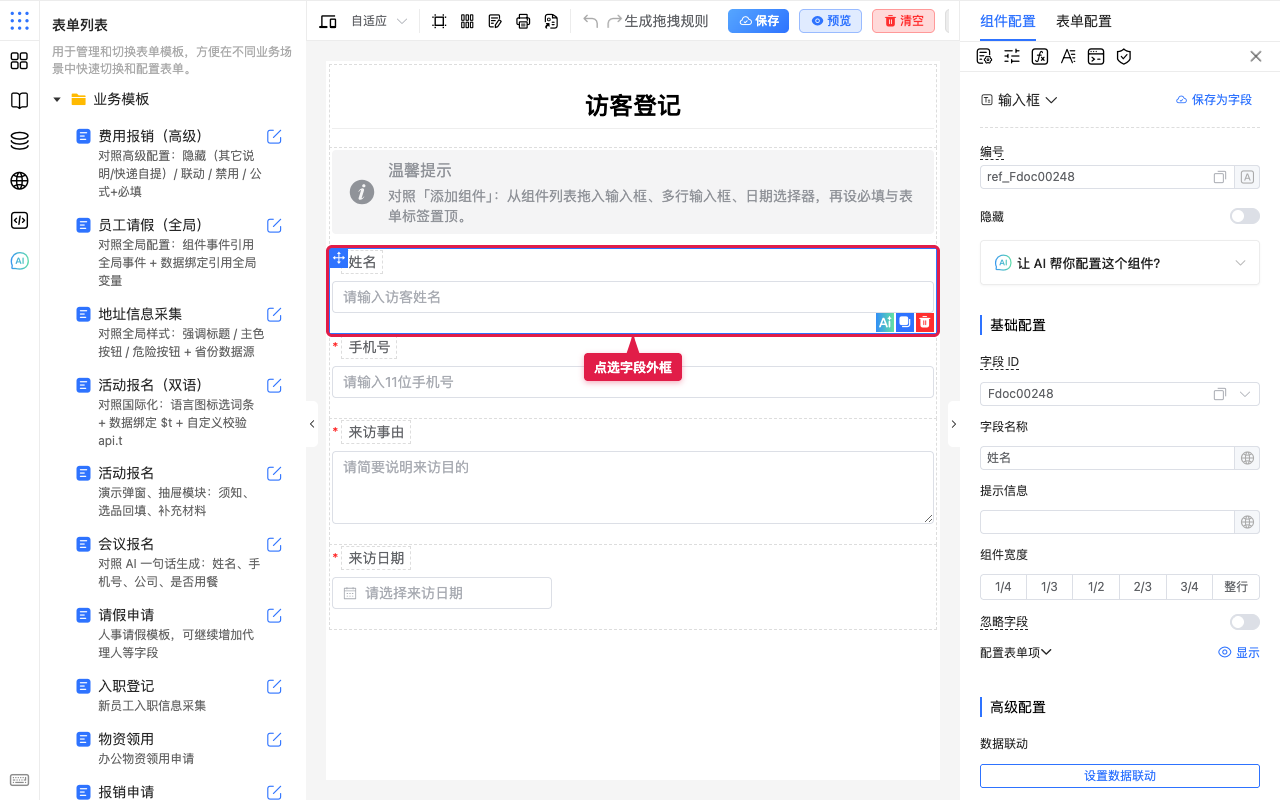Image resolution: width=1280 pixels, height=800 pixels.
Task: Set component width to 整行
Action: (1236, 587)
